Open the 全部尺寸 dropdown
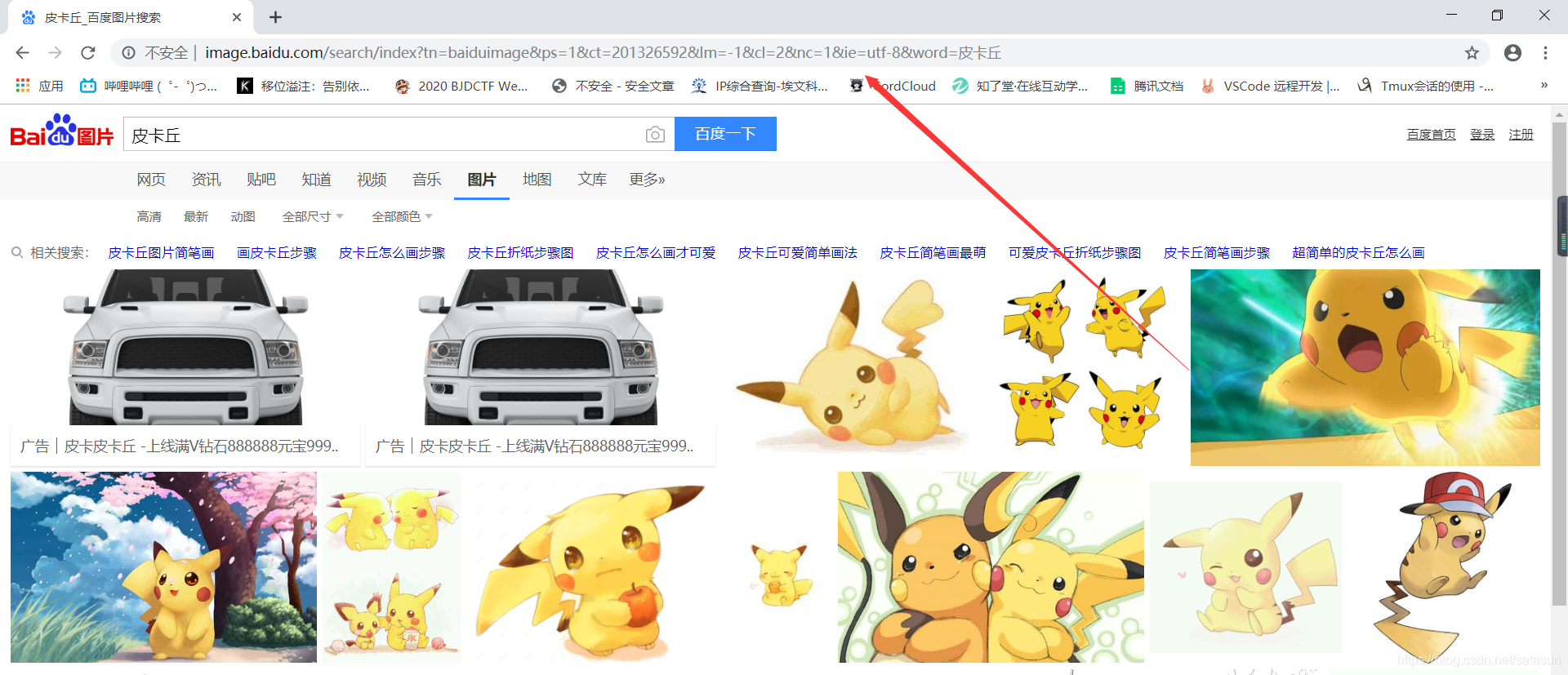 [313, 217]
